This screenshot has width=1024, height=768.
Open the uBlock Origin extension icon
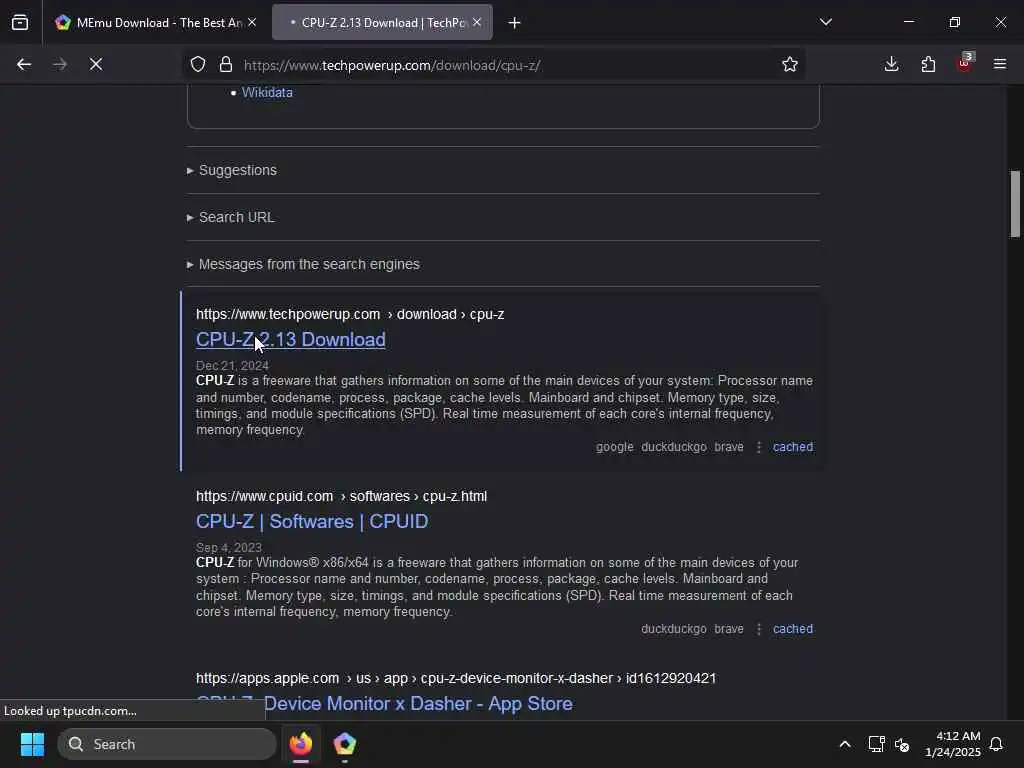(965, 63)
